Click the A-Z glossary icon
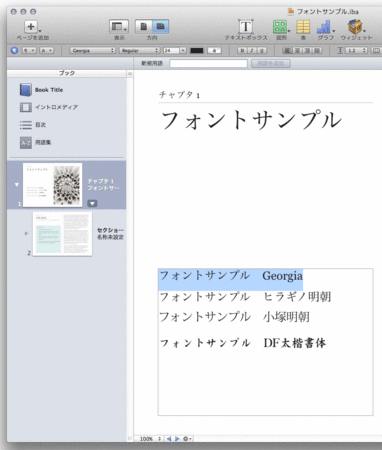The image size is (382, 450). tap(26, 143)
